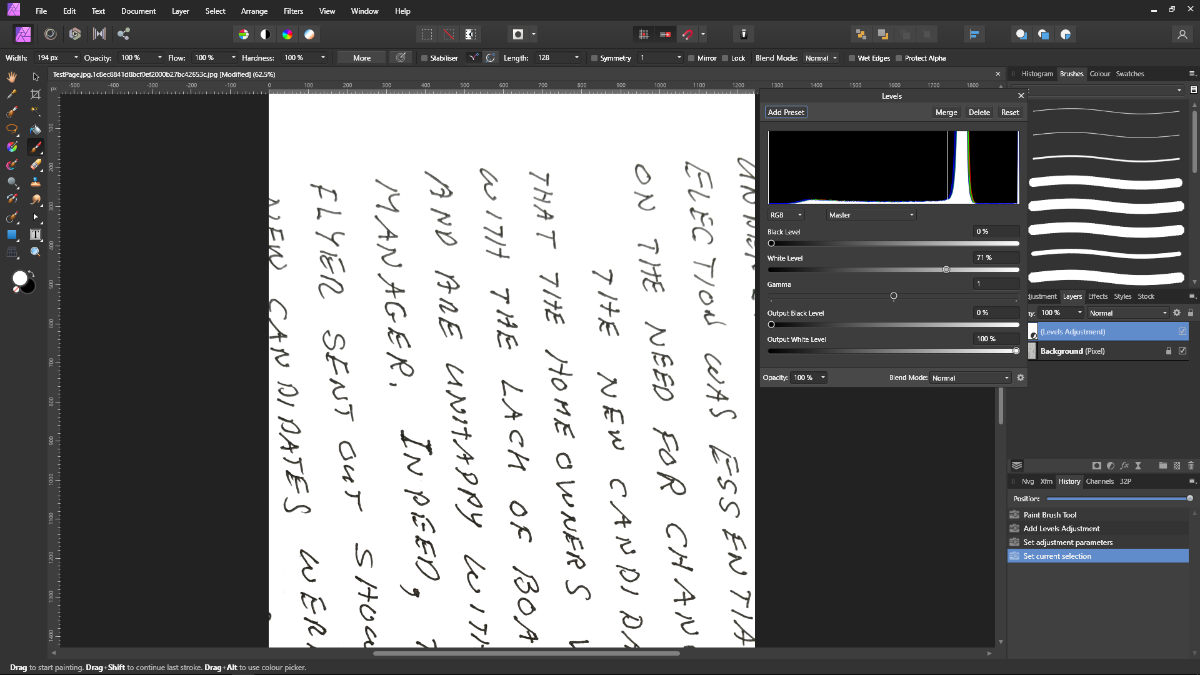Open the account profile icon
Image resolution: width=1200 pixels, height=675 pixels.
click(1182, 34)
